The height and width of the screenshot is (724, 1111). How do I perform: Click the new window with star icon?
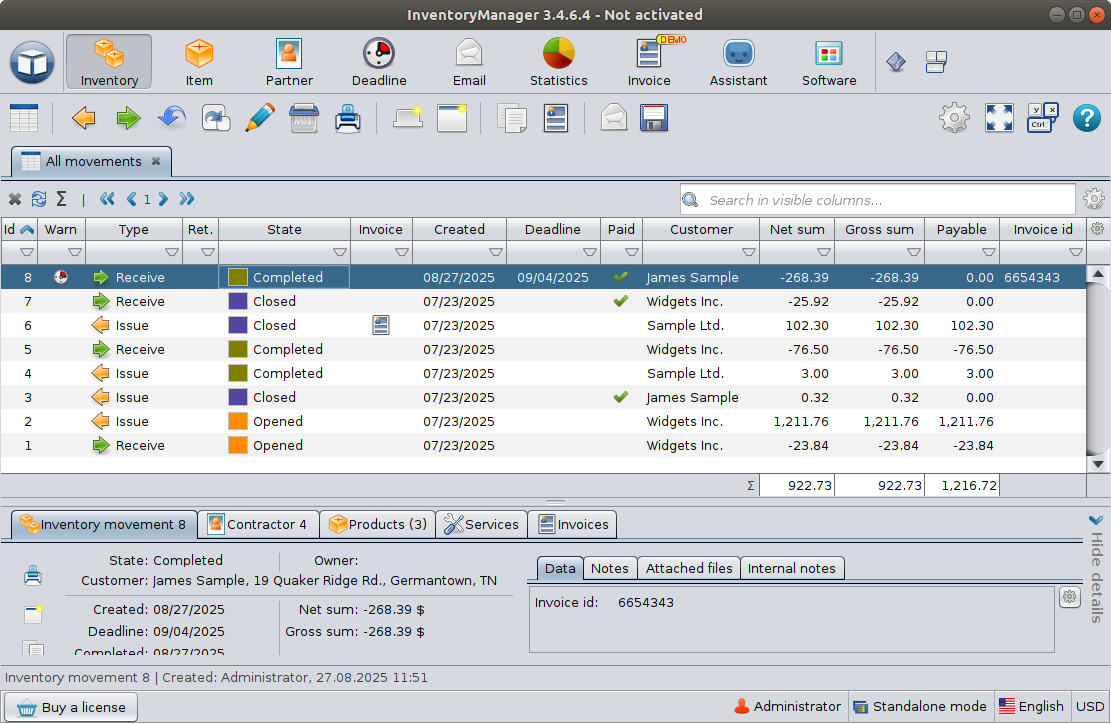[452, 118]
